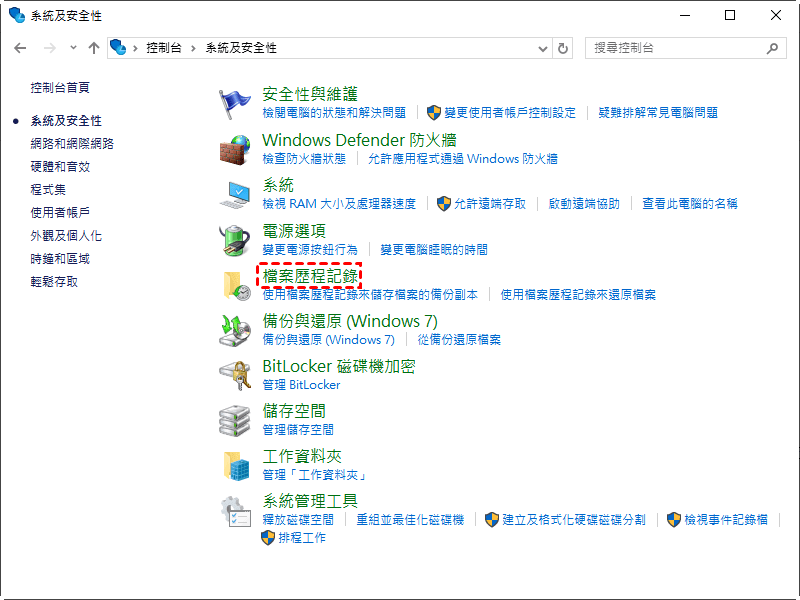Open the 電源選項 battery icon
This screenshot has height=600, width=800.
coord(235,240)
